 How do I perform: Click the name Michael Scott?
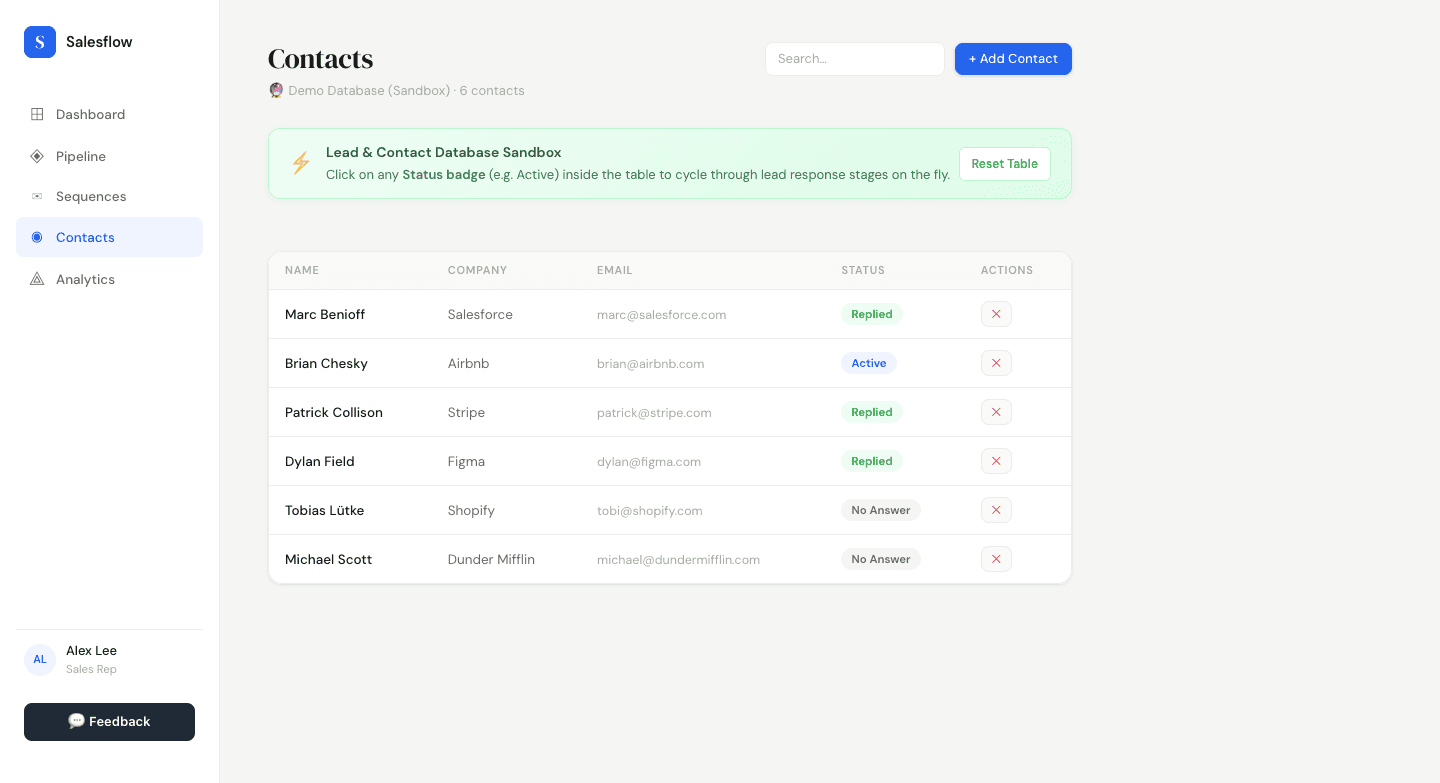coord(328,559)
